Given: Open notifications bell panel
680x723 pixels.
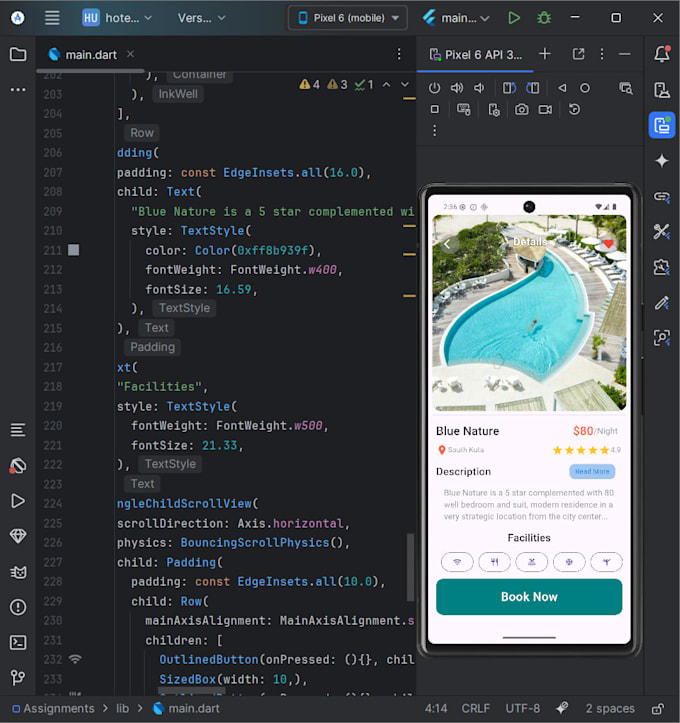Looking at the screenshot, I should click(x=662, y=54).
